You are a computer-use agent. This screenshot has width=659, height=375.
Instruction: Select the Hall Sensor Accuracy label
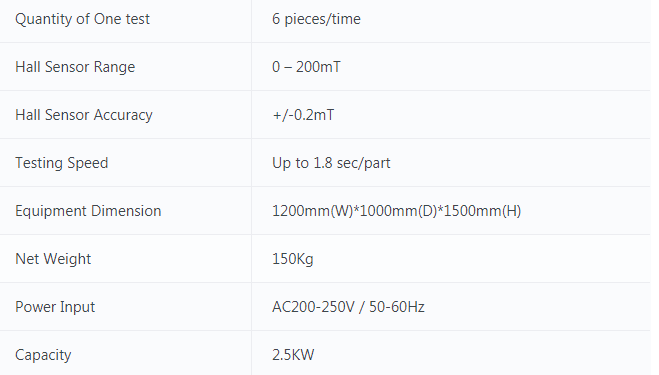pos(84,115)
